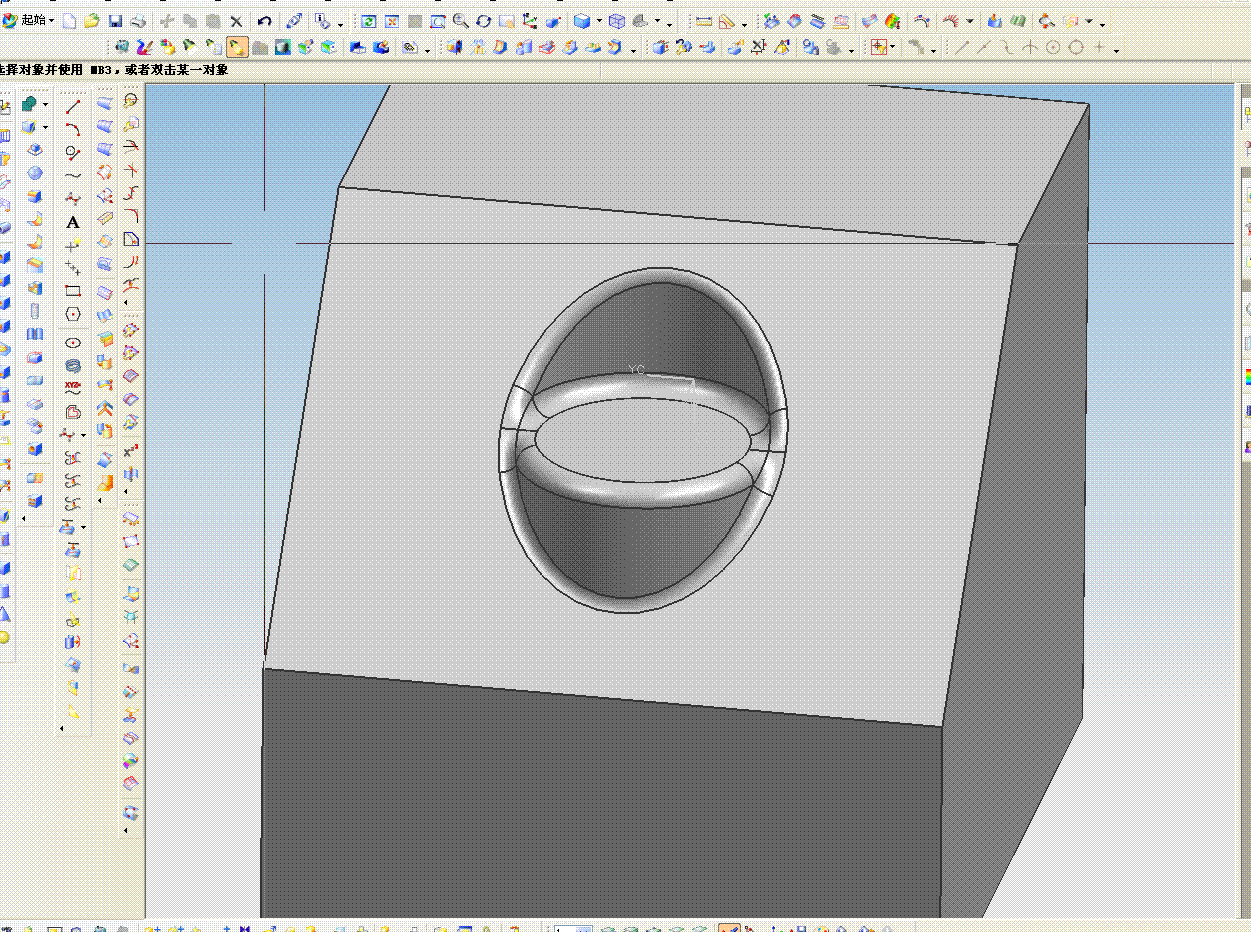1251x932 pixels.
Task: Delete the selected object with X icon
Action: pos(236,21)
